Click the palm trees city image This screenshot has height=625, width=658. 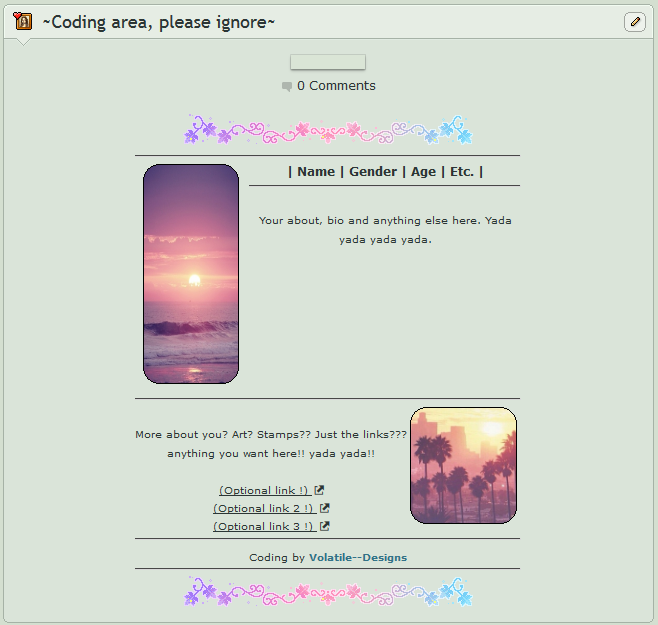click(x=463, y=465)
